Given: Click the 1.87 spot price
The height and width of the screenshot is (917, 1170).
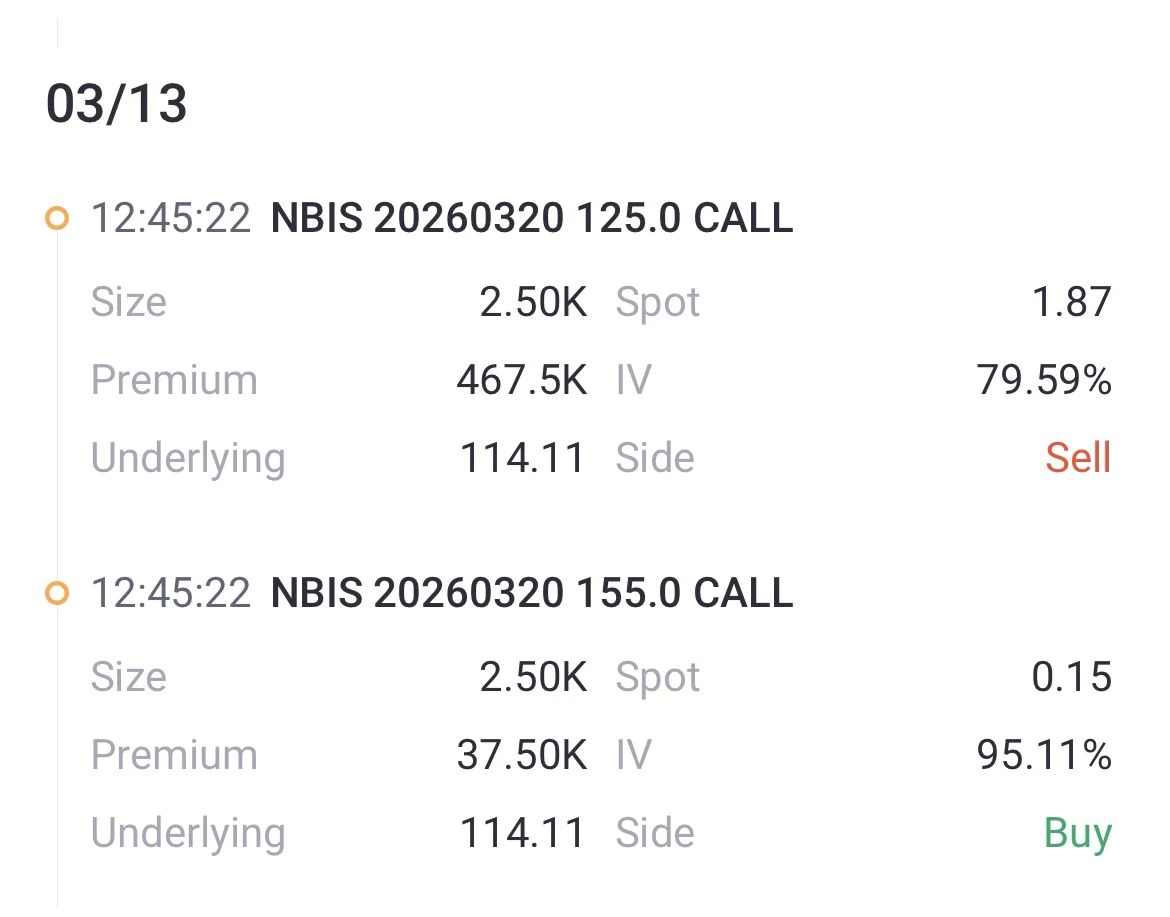Looking at the screenshot, I should click(x=1071, y=302).
